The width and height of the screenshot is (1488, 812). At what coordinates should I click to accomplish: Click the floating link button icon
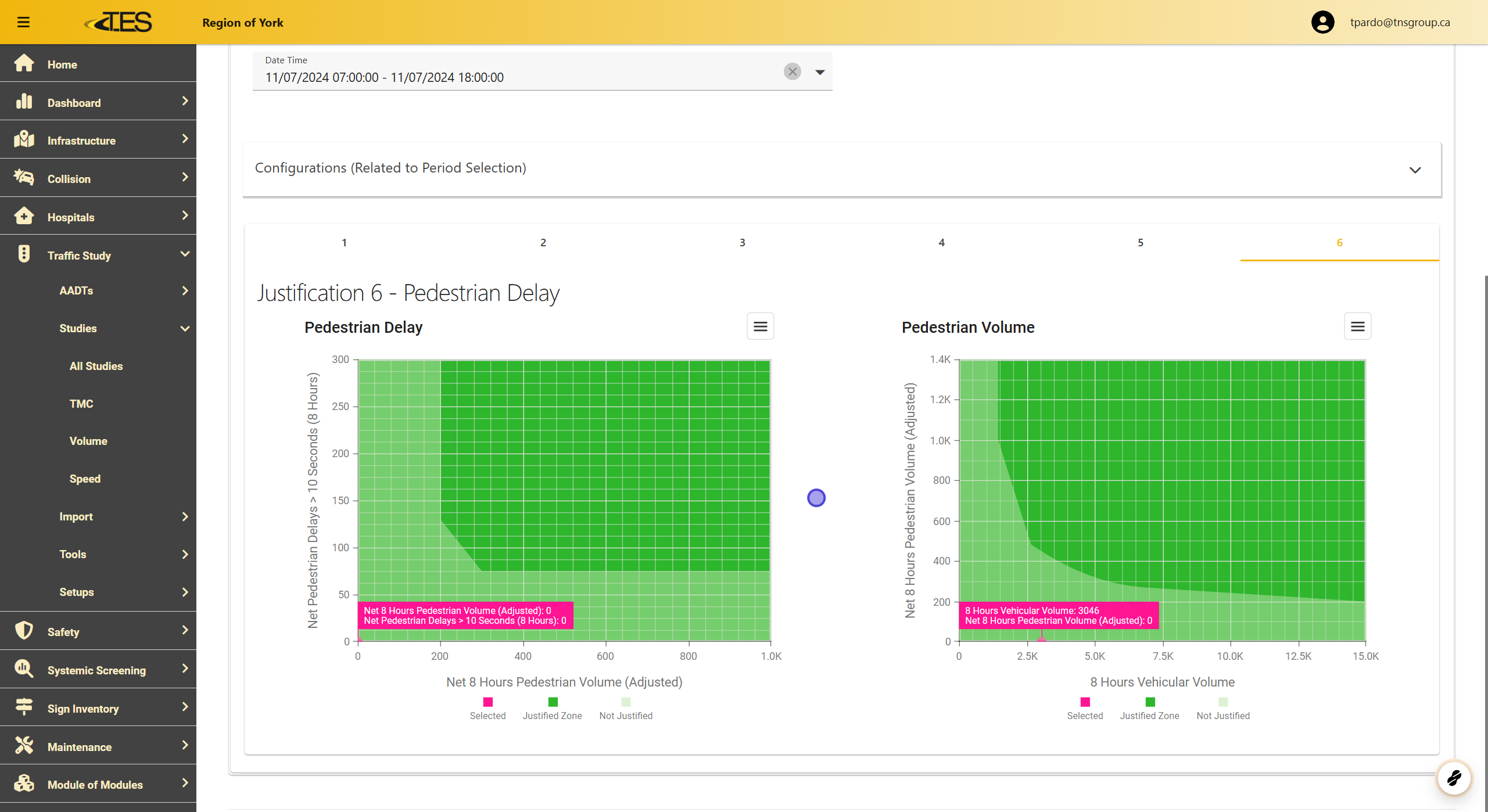pyautogui.click(x=1454, y=777)
